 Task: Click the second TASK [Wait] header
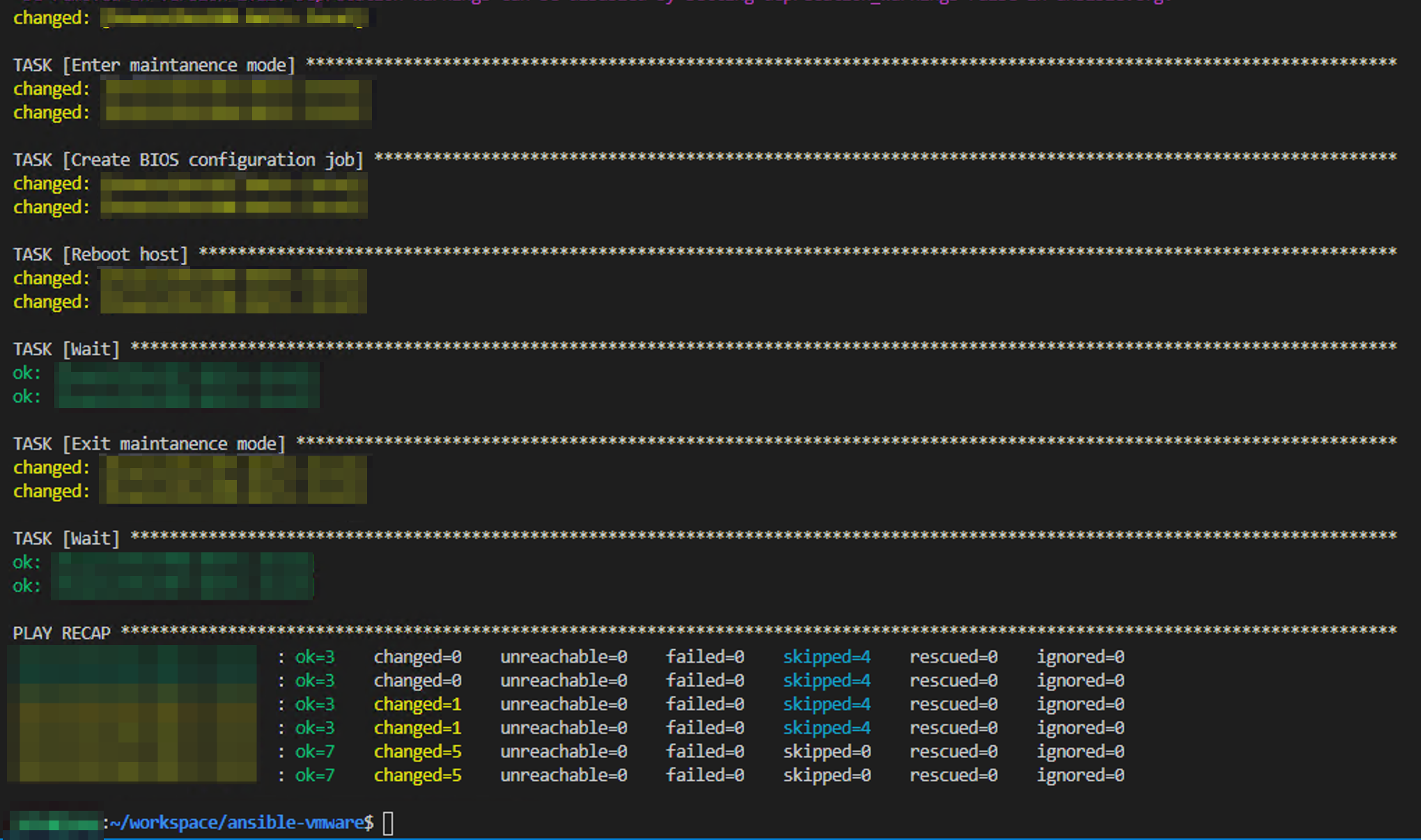pyautogui.click(x=66, y=538)
